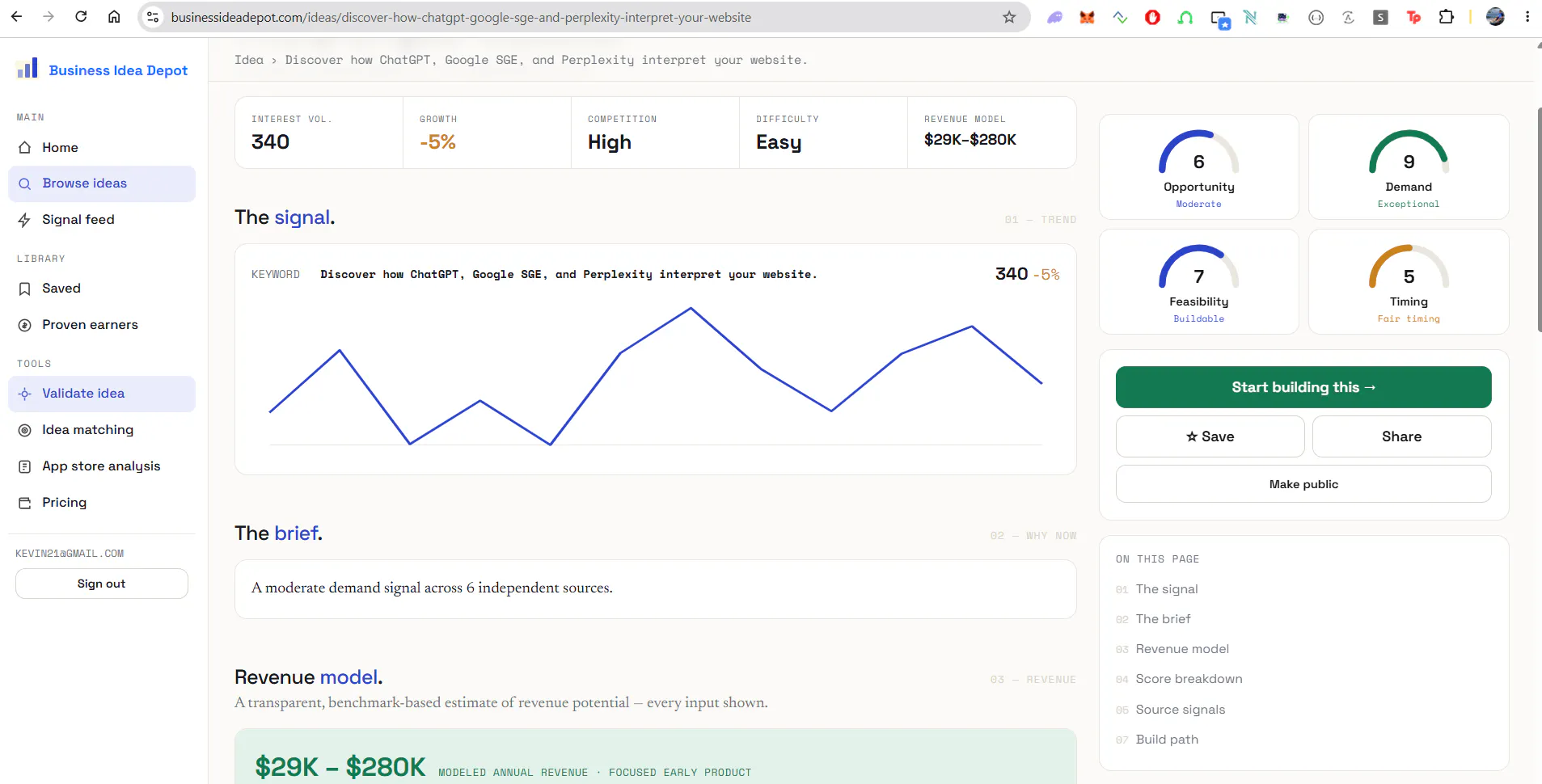The image size is (1542, 784).
Task: Click the Feasibility score gauge card
Action: (1199, 281)
